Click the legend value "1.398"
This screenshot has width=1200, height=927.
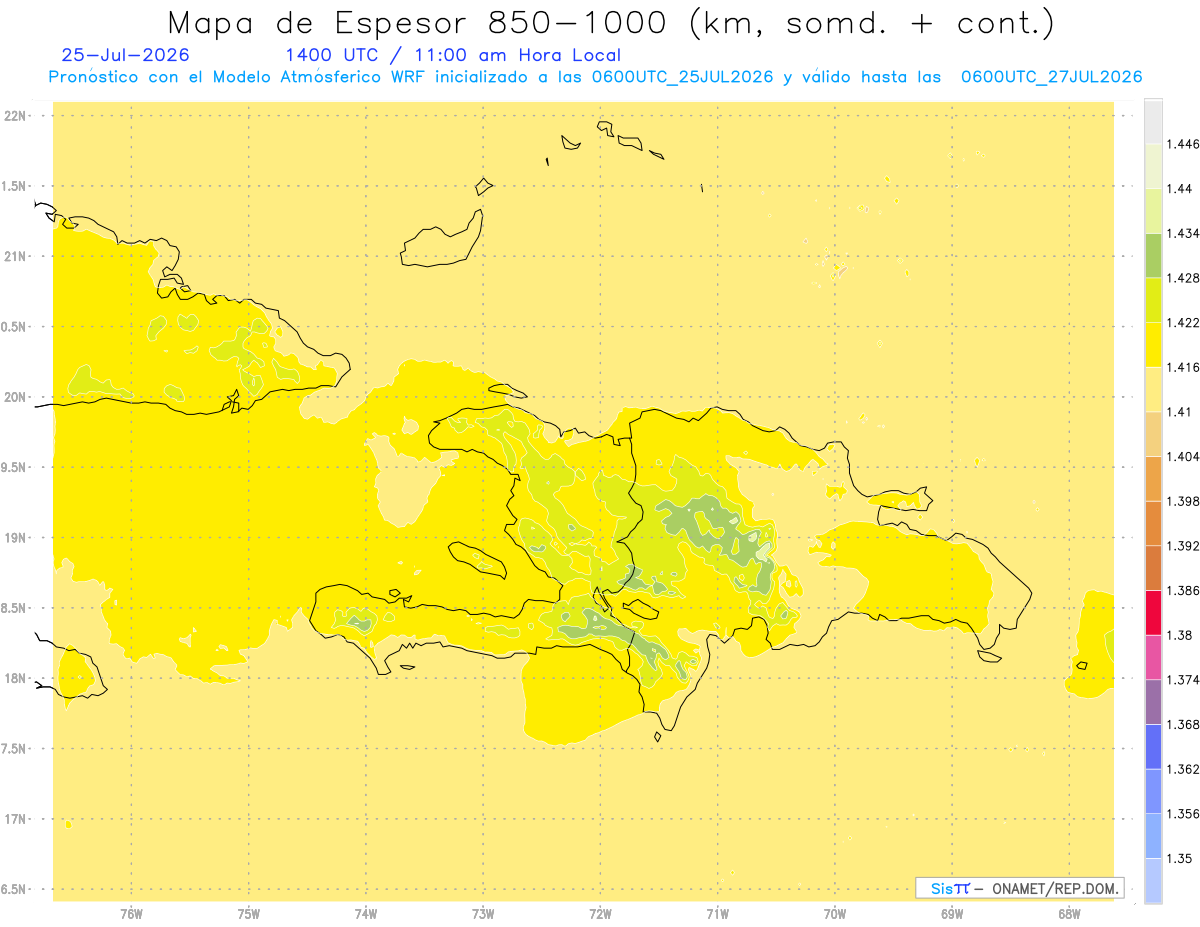click(x=1182, y=501)
